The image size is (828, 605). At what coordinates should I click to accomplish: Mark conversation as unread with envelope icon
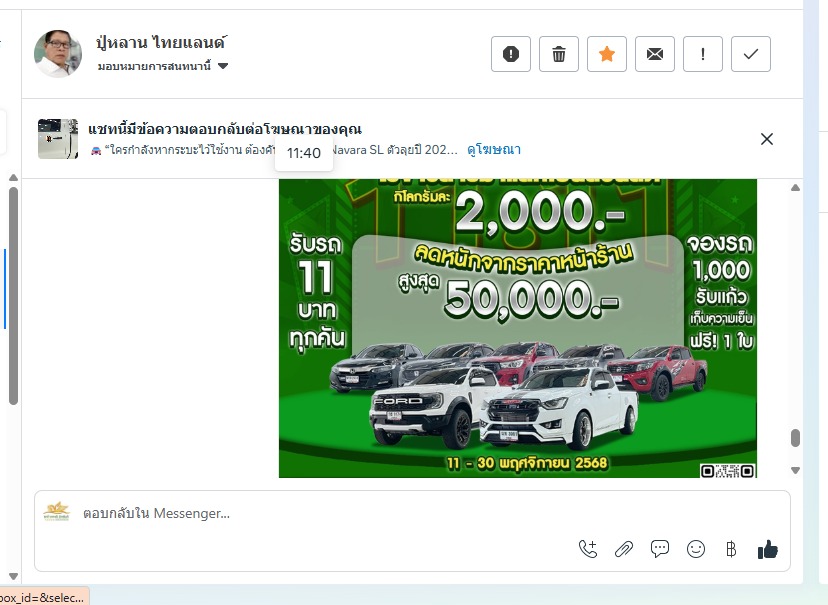click(655, 54)
